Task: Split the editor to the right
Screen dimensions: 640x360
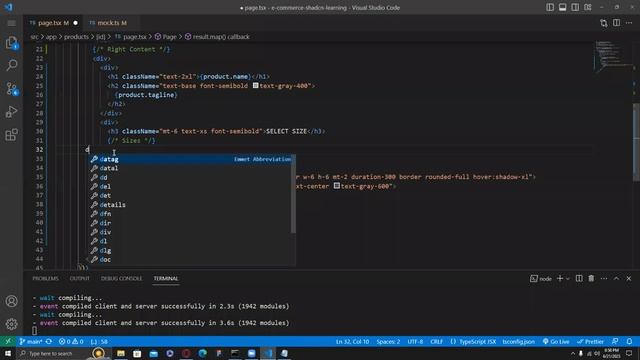Action: [616, 23]
